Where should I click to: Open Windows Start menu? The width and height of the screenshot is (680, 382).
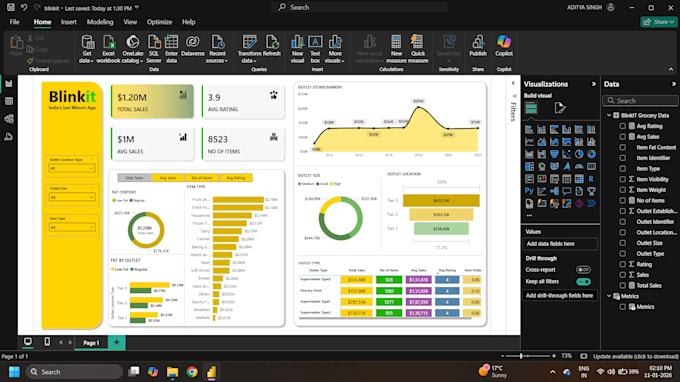14,372
